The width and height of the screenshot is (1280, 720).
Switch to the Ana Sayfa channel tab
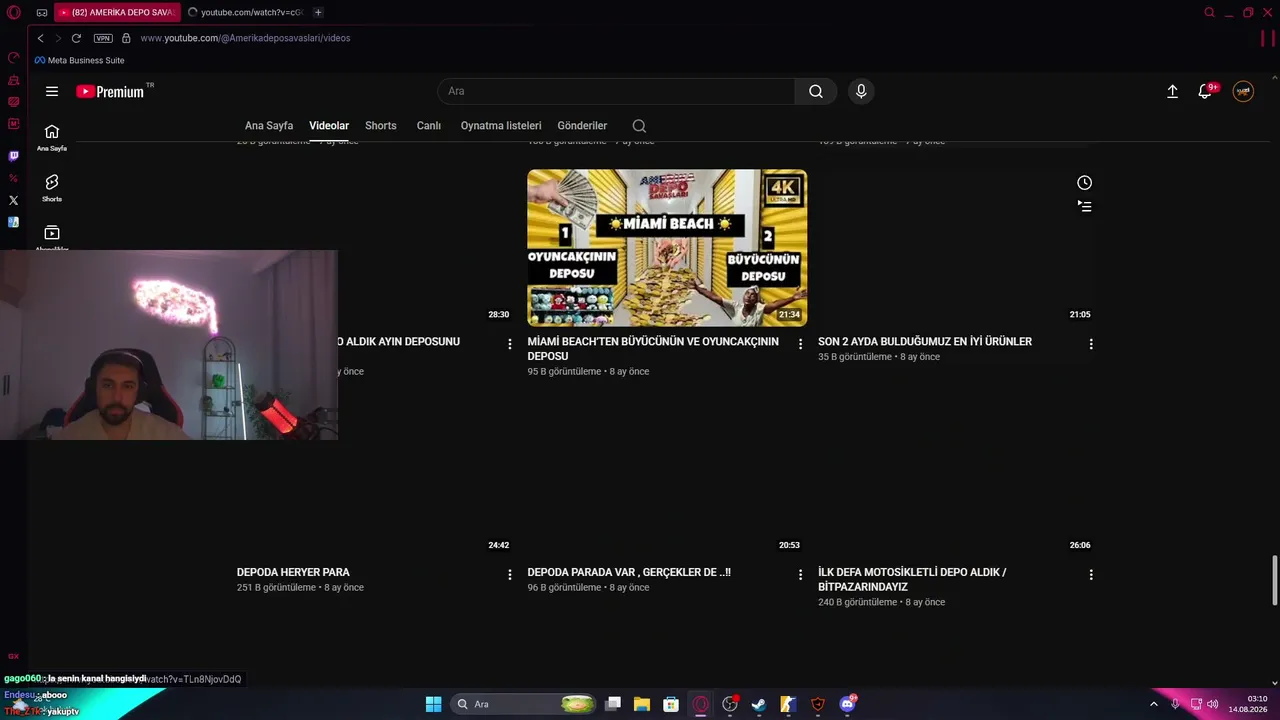click(x=269, y=126)
